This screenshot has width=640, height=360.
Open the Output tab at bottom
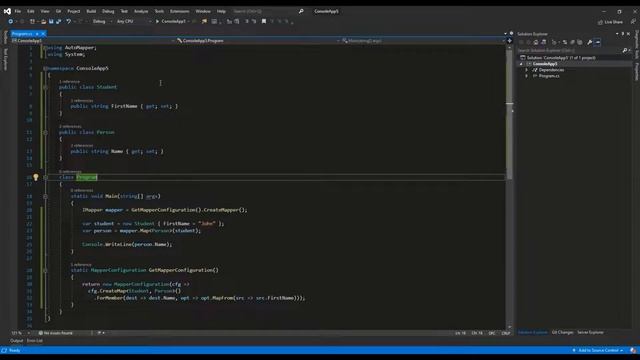(17, 340)
